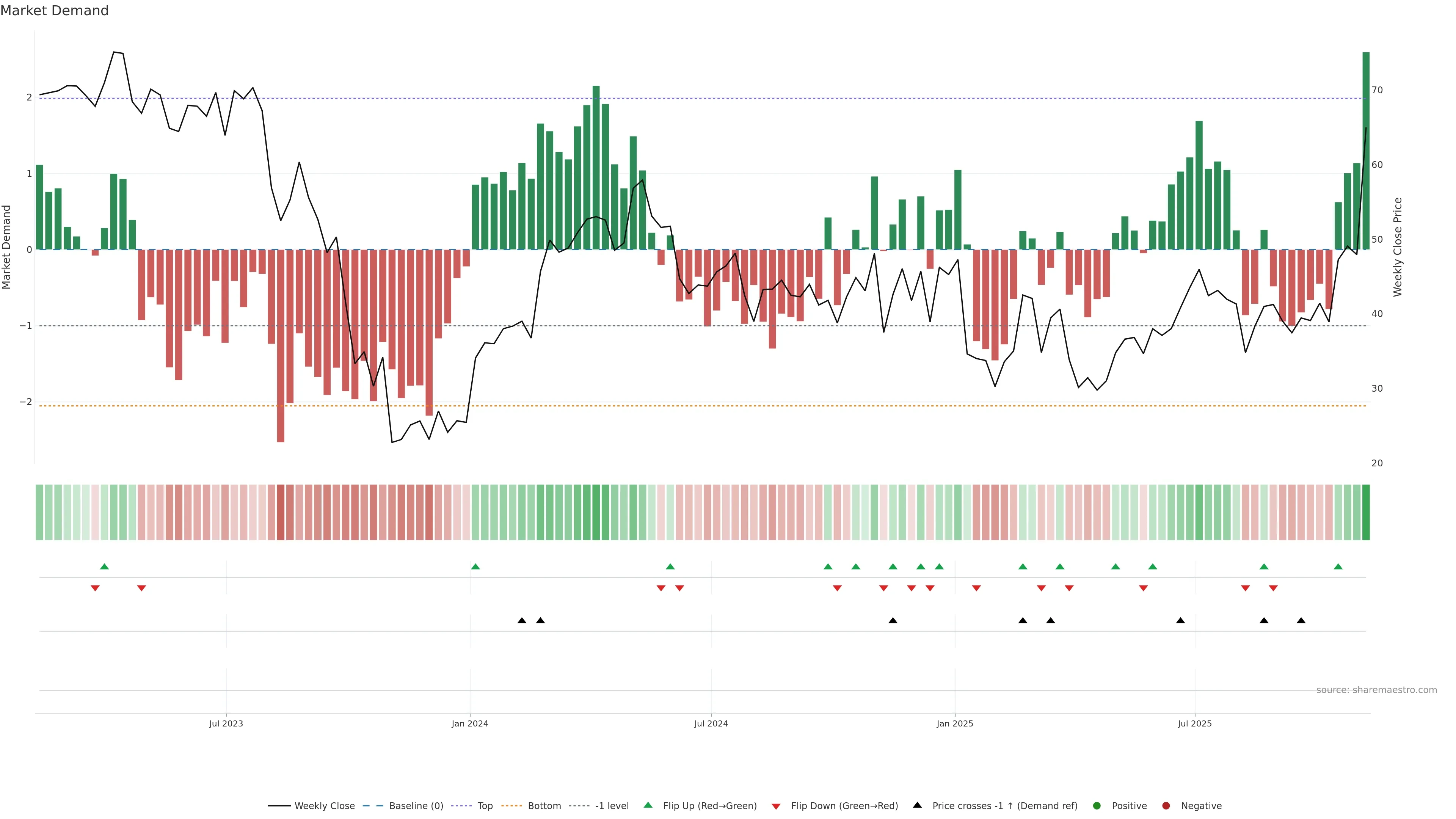The height and width of the screenshot is (819, 1456).
Task: Click the Positive green circle legend icon
Action: tap(1097, 806)
